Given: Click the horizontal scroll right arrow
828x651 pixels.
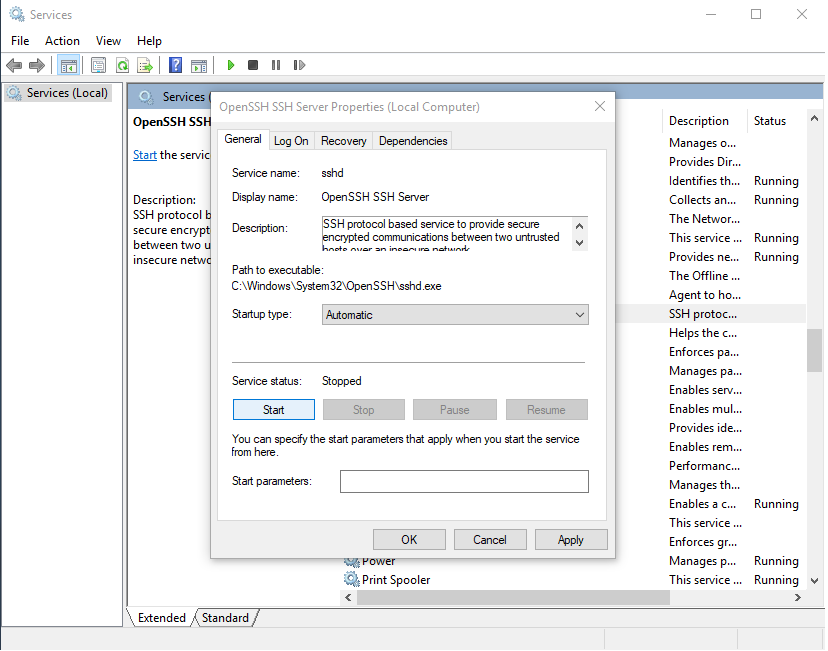Looking at the screenshot, I should [797, 598].
